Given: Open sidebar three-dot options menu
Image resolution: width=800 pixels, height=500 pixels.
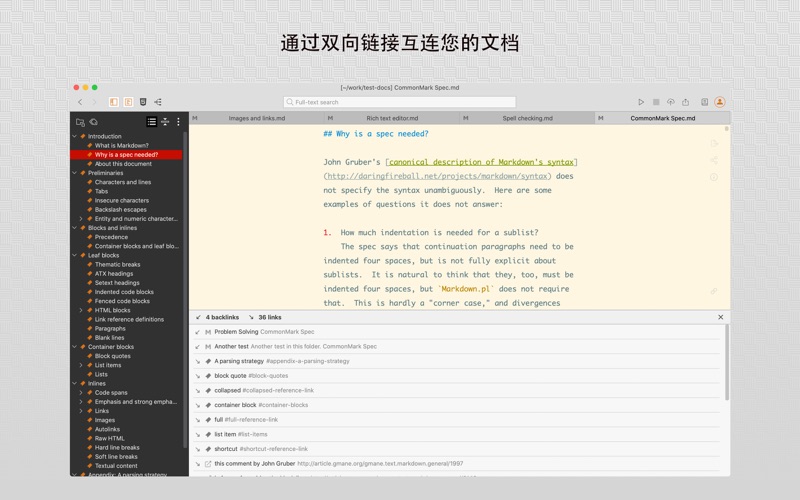Looking at the screenshot, I should tap(179, 122).
